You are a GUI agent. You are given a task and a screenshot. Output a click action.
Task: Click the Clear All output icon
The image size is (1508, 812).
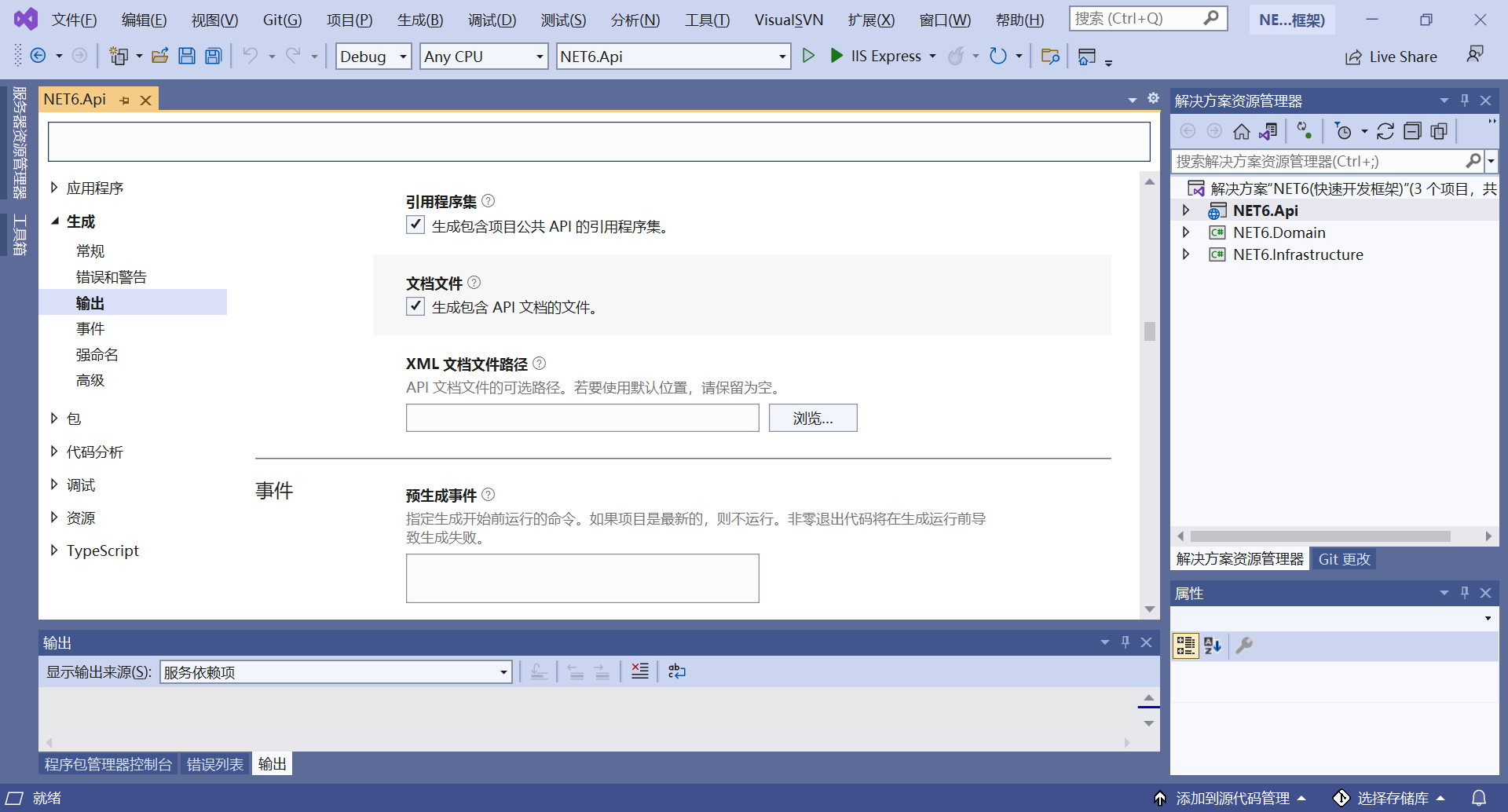[639, 671]
